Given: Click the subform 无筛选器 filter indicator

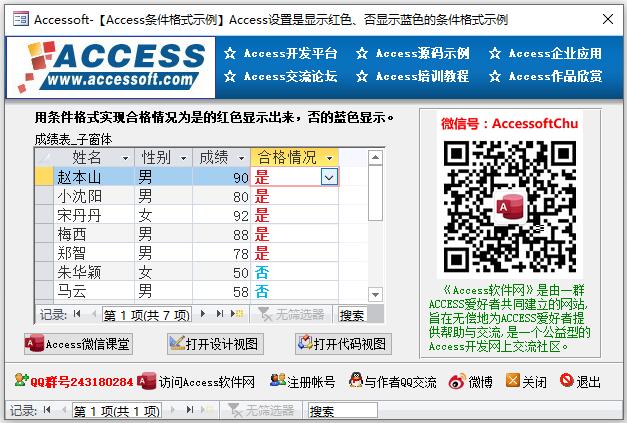Looking at the screenshot, I should [291, 315].
